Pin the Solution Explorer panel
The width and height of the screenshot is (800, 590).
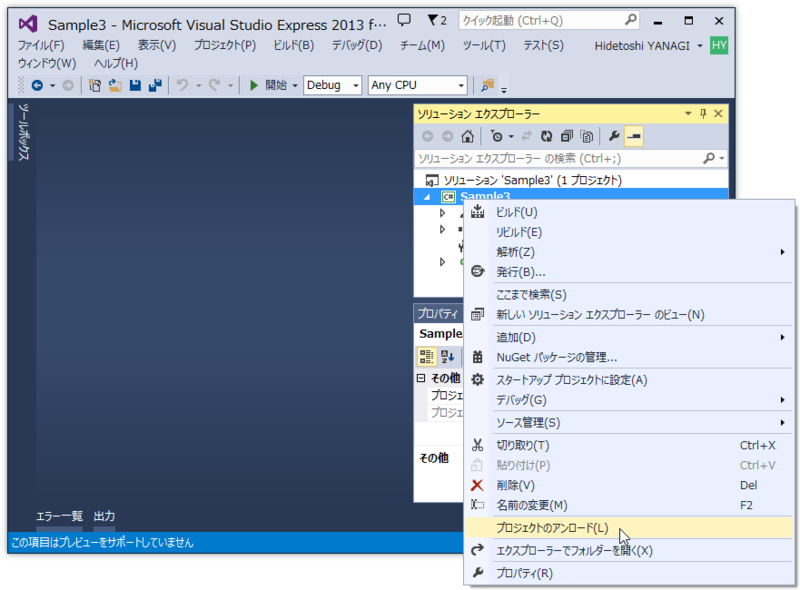click(x=703, y=113)
